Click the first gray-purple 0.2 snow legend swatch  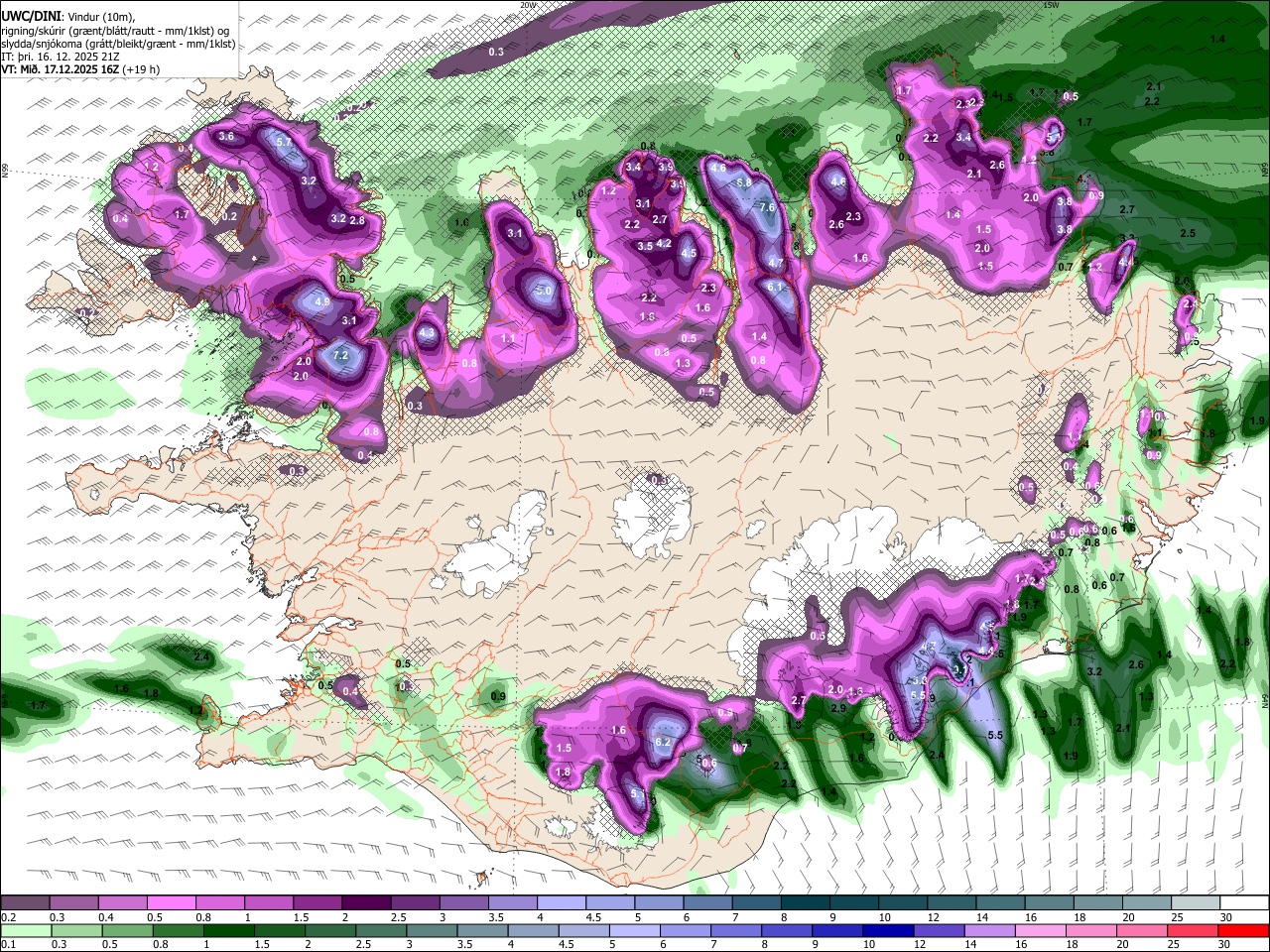[25, 902]
